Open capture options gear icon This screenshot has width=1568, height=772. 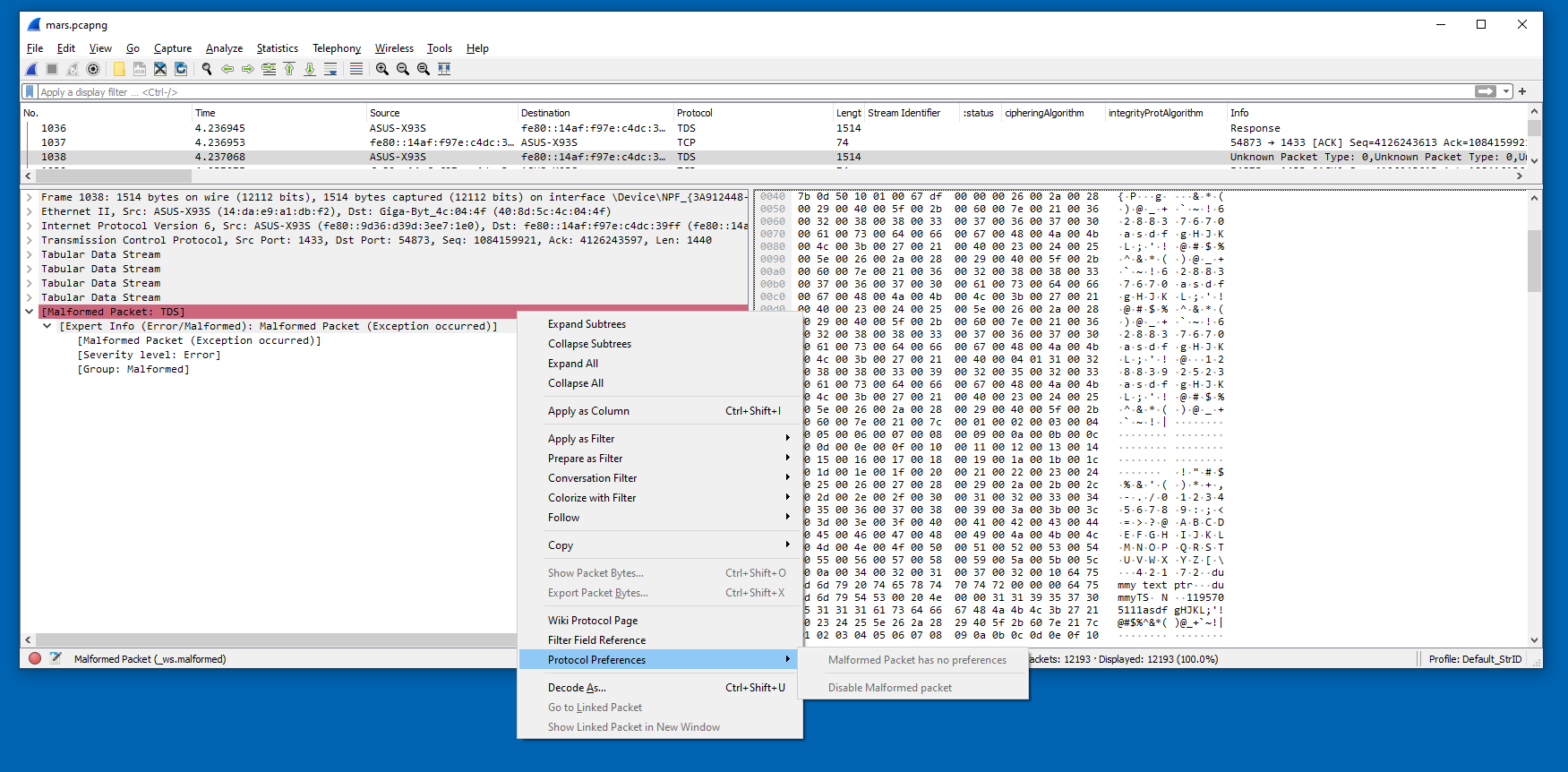coord(93,69)
